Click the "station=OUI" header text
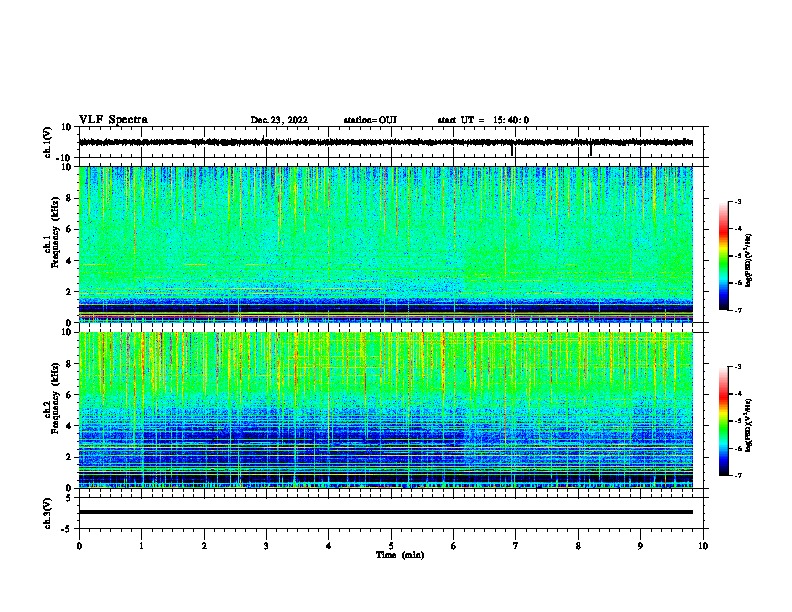The width and height of the screenshot is (792, 612). coord(370,120)
